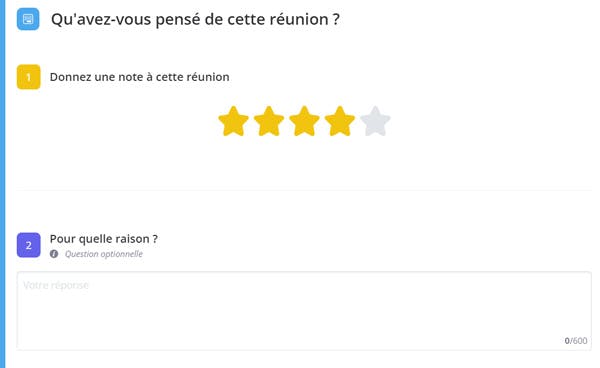600x368 pixels.
Task: Click the bold zero in the character counter
Action: point(567,341)
